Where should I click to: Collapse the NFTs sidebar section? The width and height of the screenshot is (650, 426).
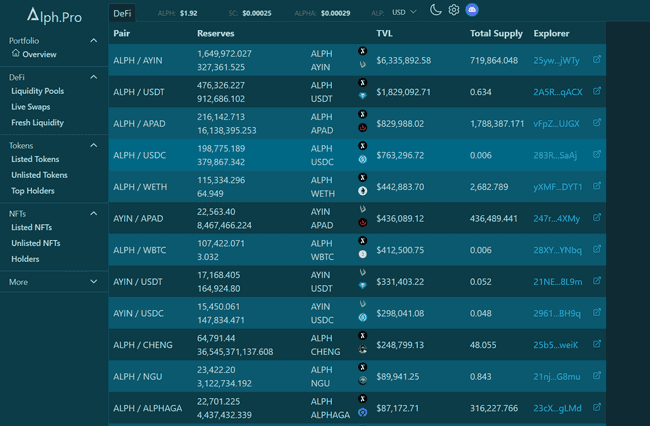94,213
